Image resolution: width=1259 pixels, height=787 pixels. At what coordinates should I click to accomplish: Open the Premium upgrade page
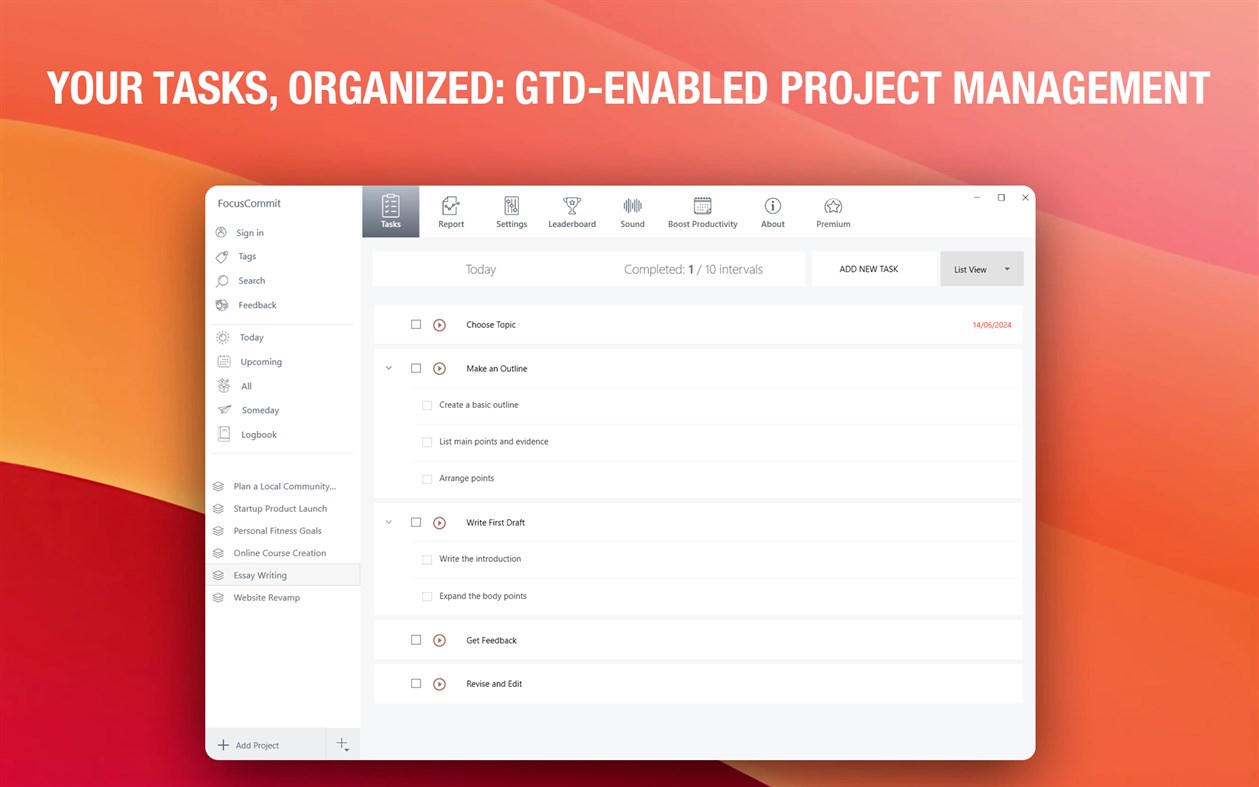(833, 210)
